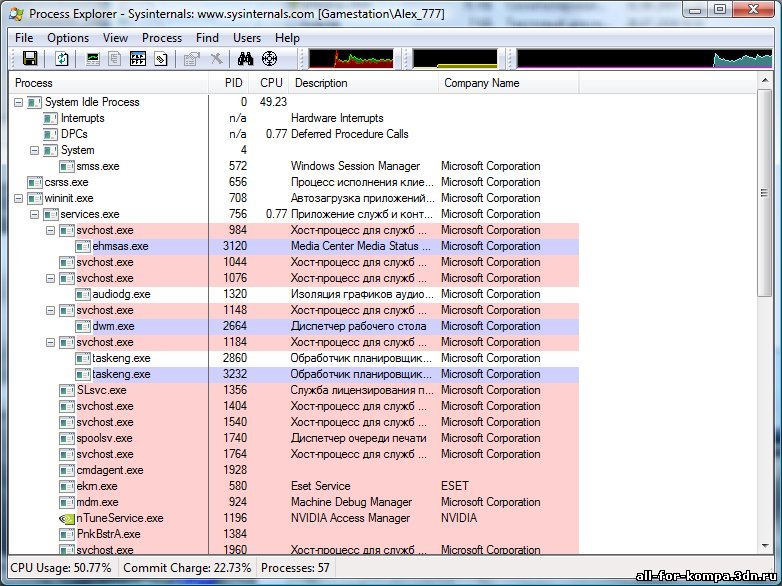Click 'Processes: 57' in status bar

point(295,568)
